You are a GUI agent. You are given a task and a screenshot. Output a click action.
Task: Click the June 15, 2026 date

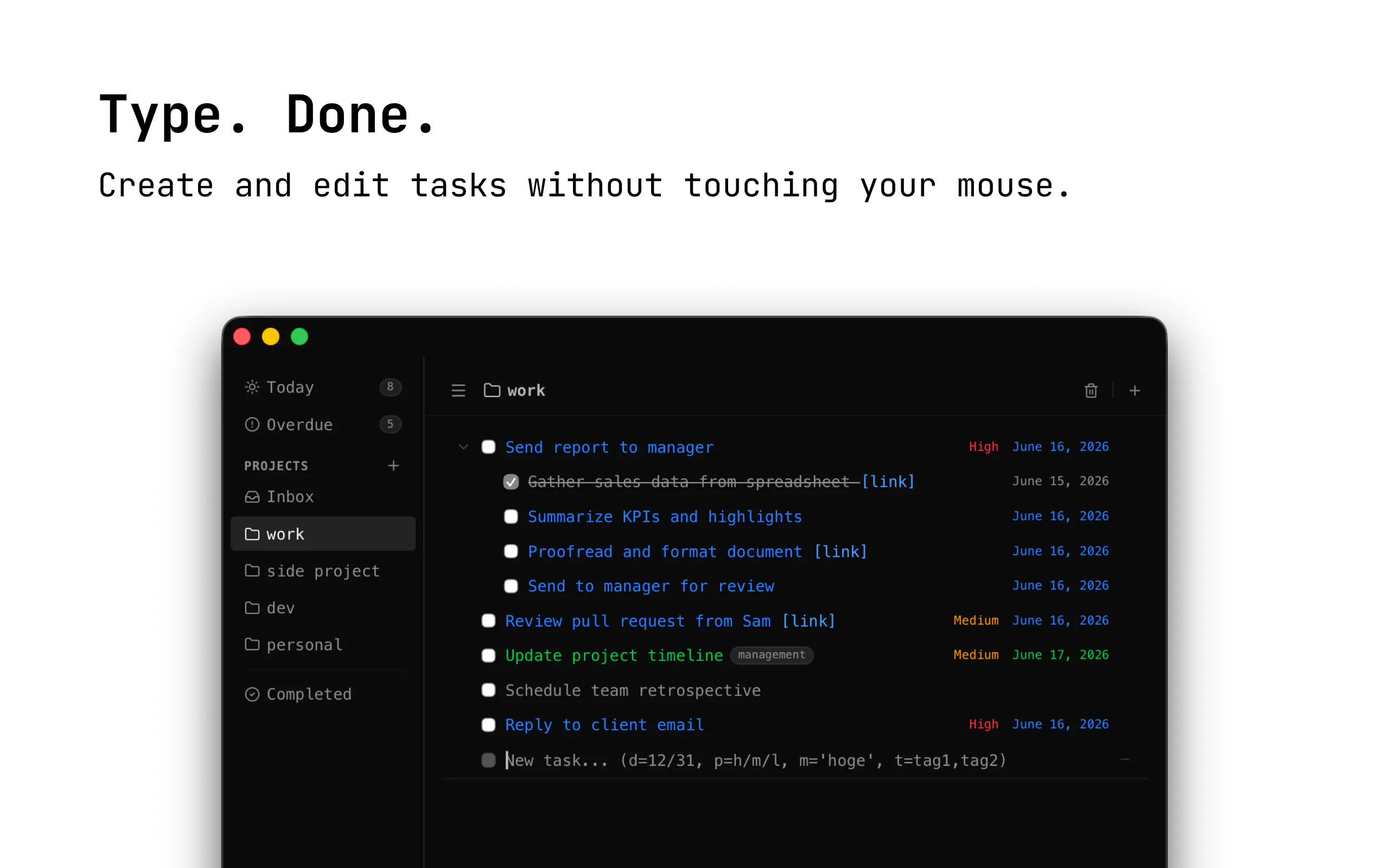[1060, 481]
